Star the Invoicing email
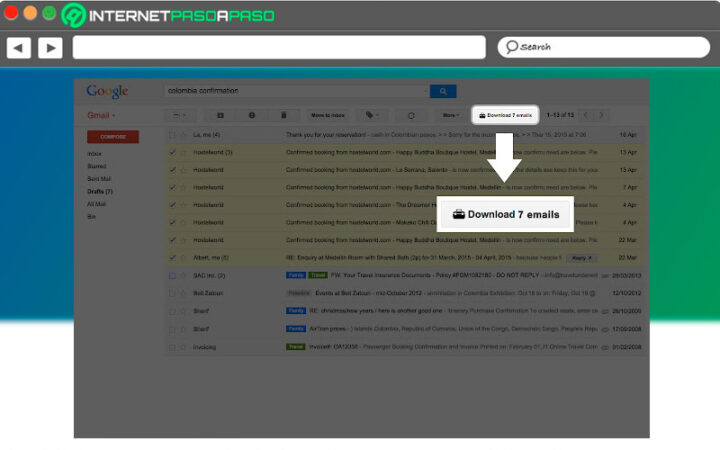 pyautogui.click(x=183, y=347)
